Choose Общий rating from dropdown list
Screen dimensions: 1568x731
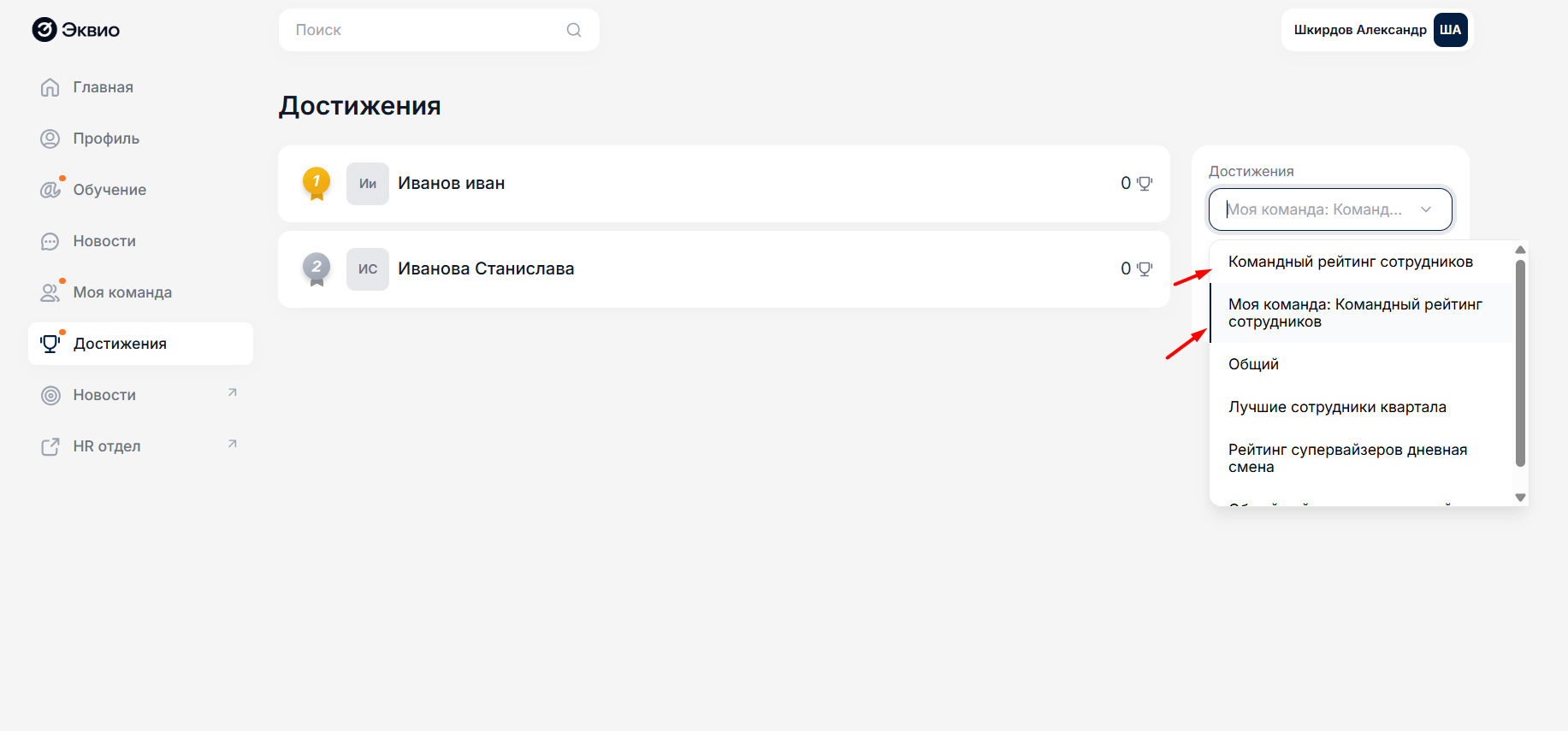tap(1253, 364)
